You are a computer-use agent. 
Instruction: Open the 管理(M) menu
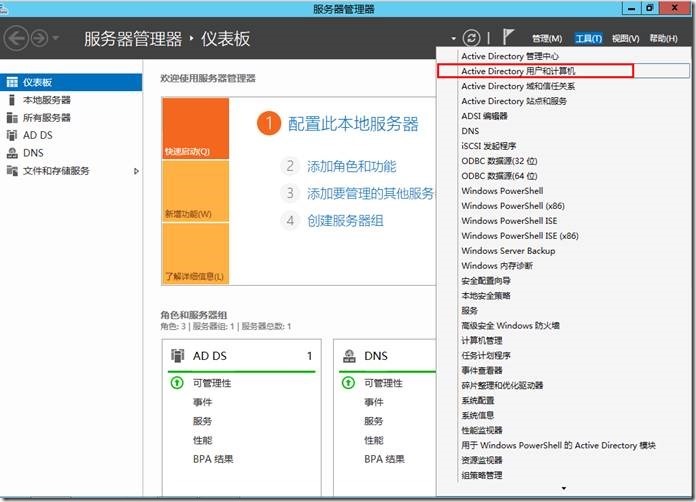coord(547,39)
